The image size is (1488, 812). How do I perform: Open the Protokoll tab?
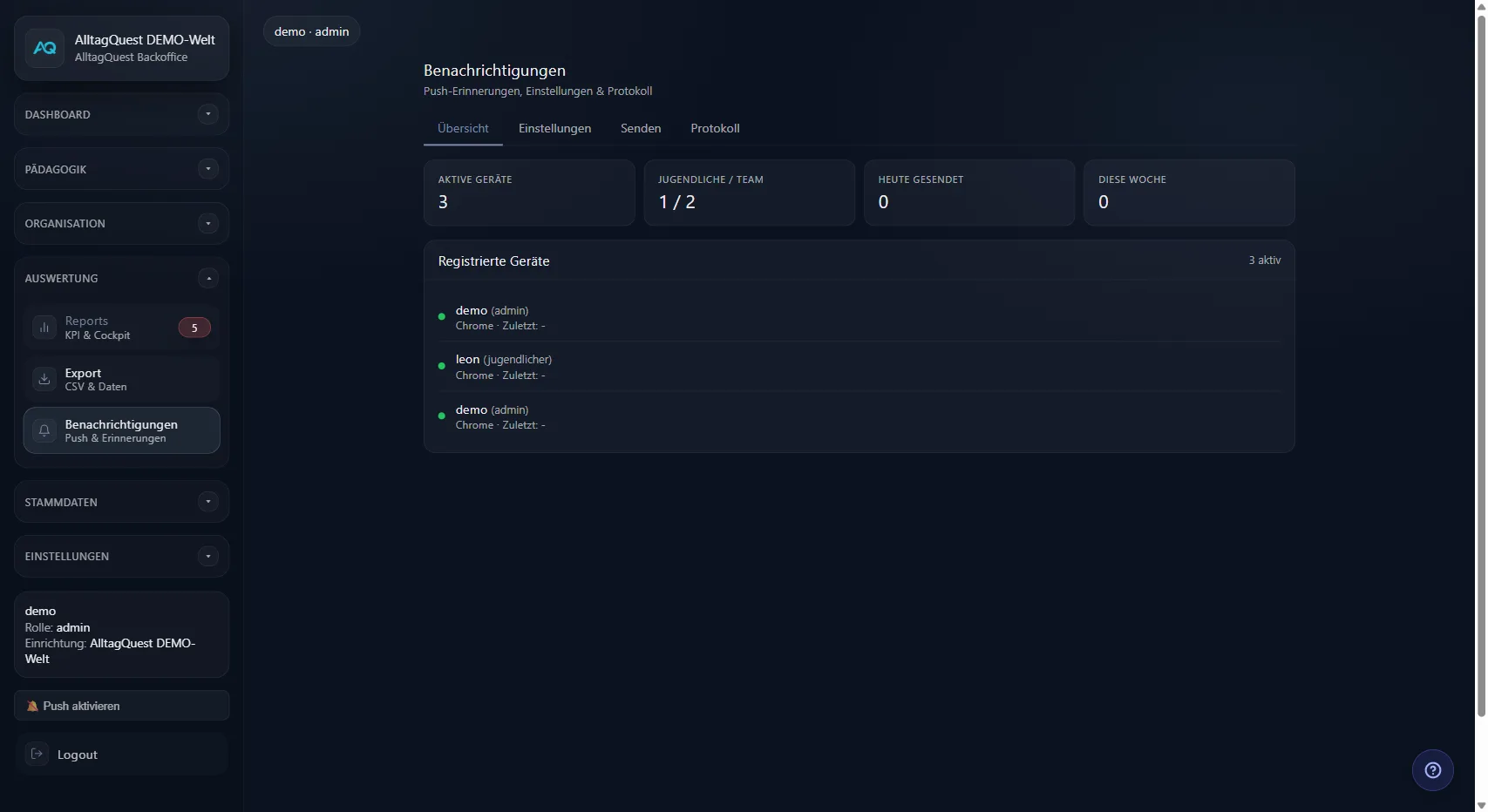715,128
